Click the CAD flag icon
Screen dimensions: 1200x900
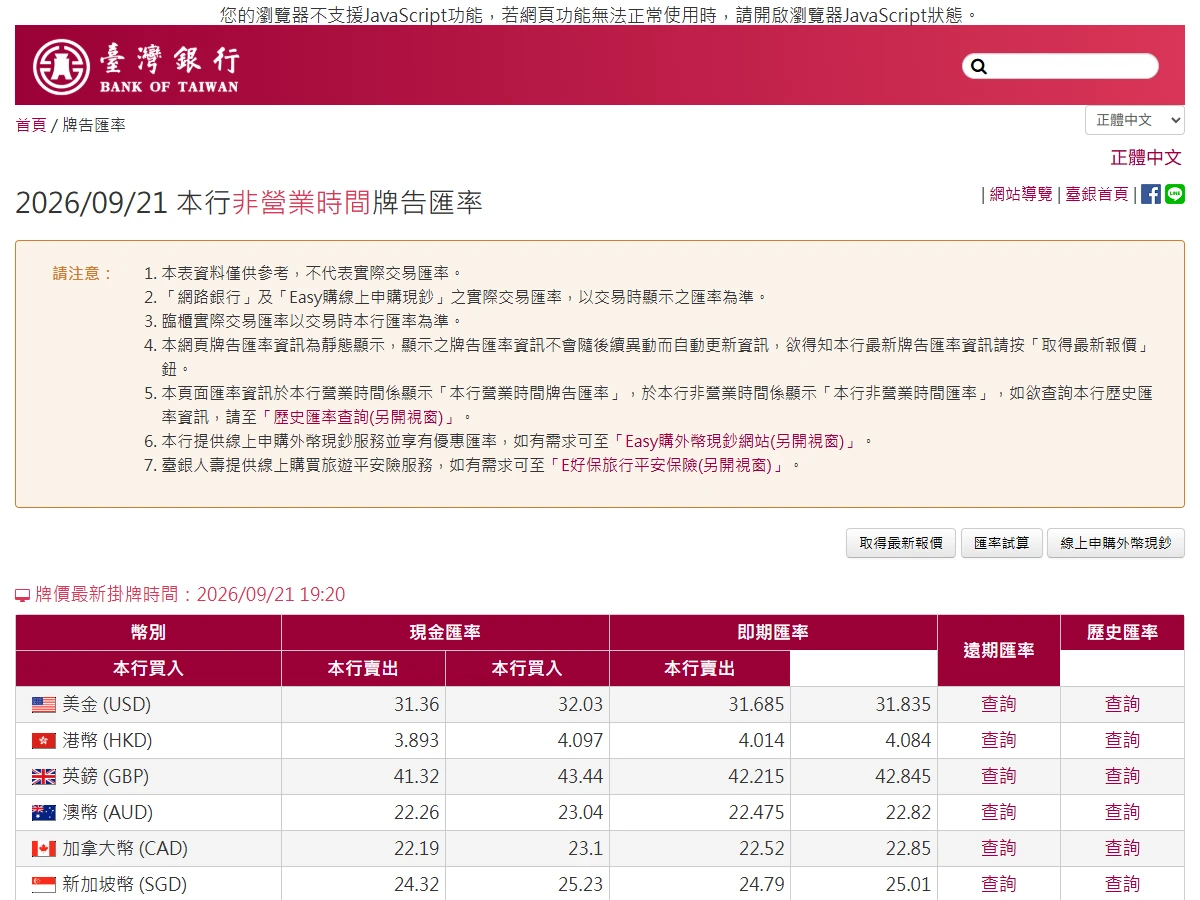pos(44,849)
